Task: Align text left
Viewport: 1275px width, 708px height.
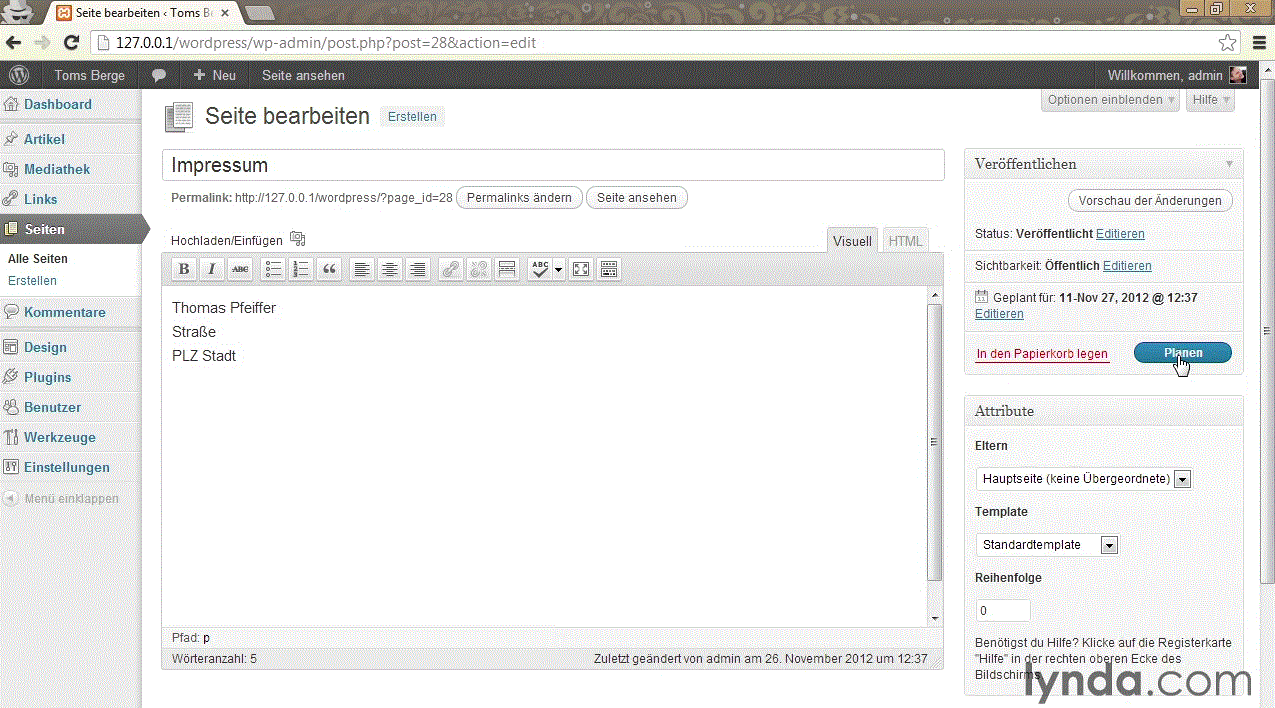Action: click(x=362, y=269)
